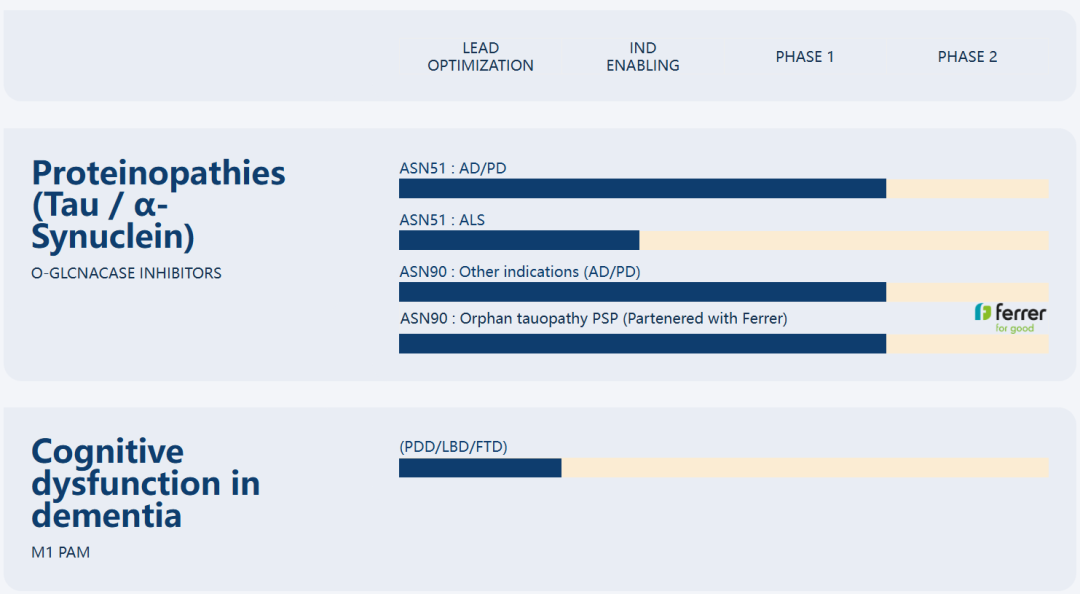Select the (PDD/LBD/FTD) label
Image resolution: width=1080 pixels, height=594 pixels.
[x=453, y=447]
